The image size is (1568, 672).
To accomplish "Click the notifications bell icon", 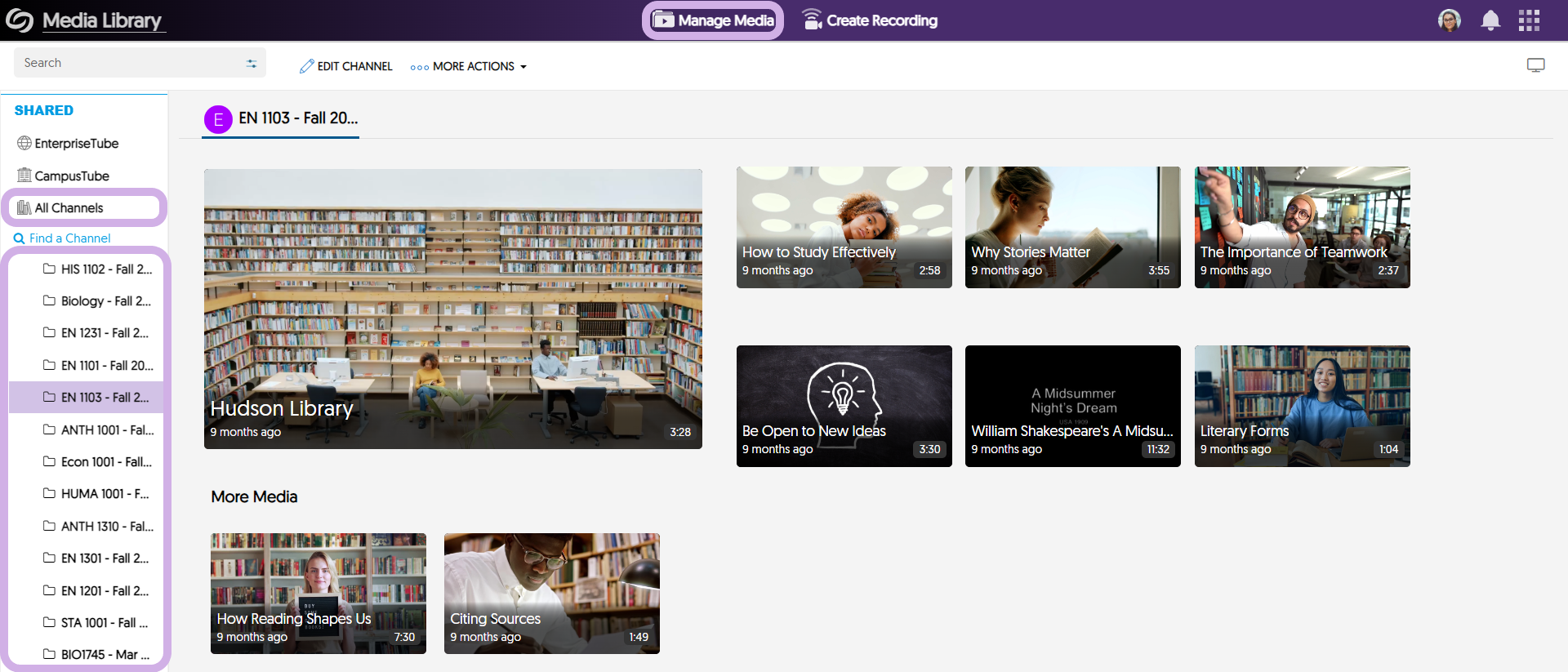I will (x=1490, y=20).
